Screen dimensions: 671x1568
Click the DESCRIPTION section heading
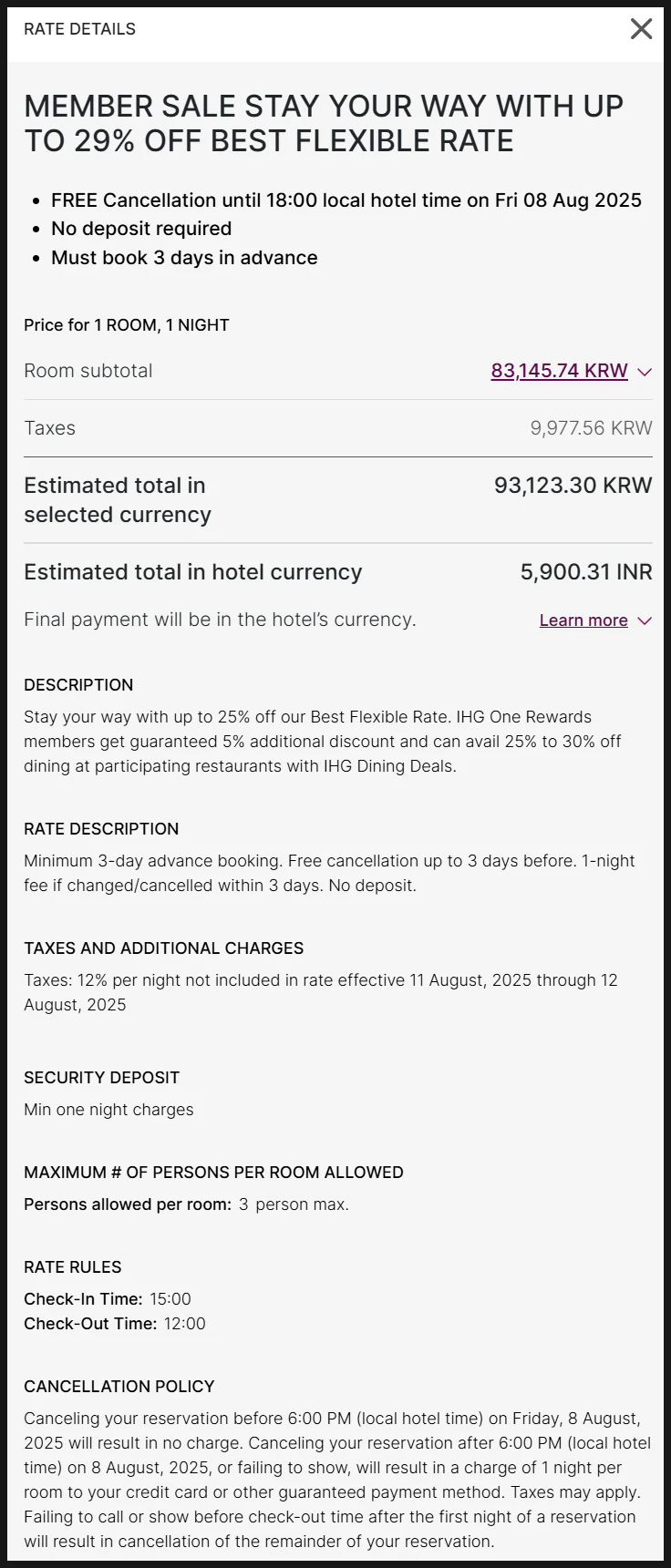78,685
